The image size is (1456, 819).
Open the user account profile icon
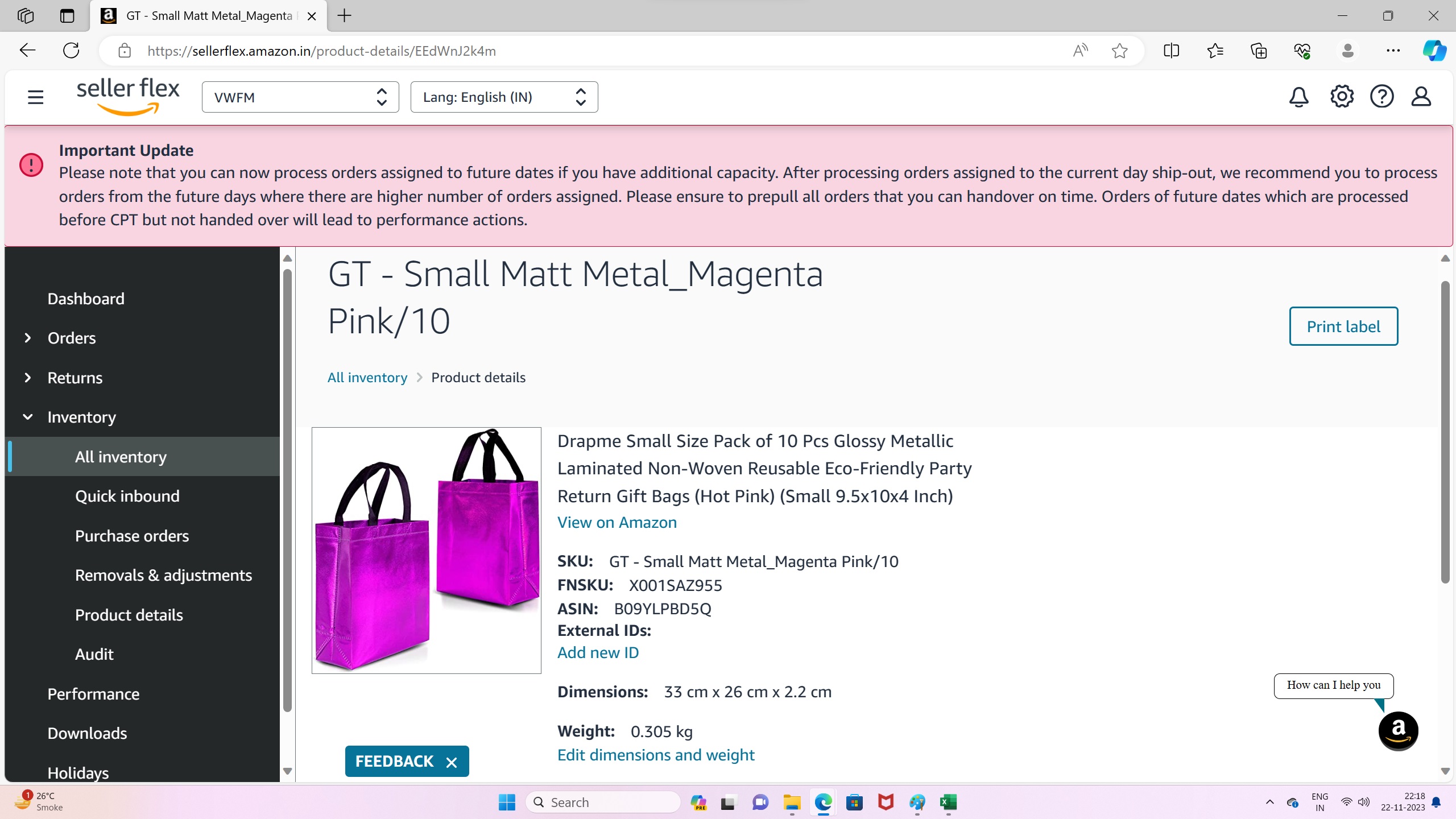(x=1421, y=97)
